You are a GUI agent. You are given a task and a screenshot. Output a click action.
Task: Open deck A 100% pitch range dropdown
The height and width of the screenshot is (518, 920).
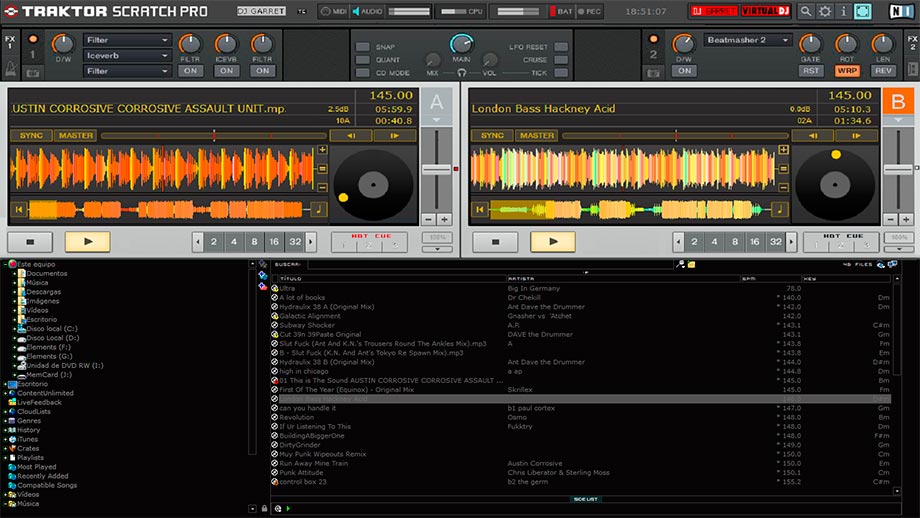(x=437, y=249)
